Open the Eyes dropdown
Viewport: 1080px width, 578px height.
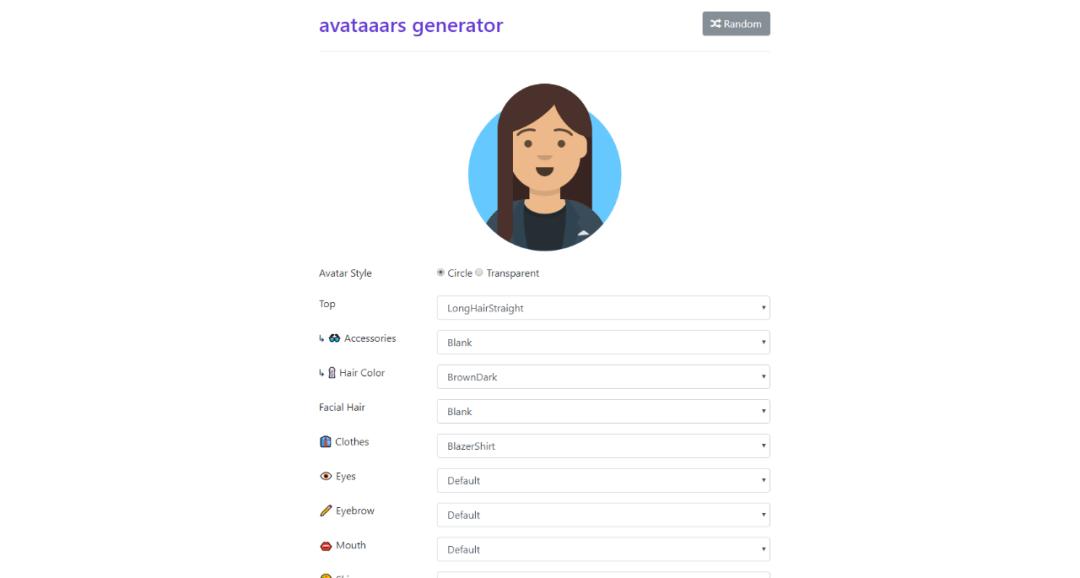click(x=603, y=481)
